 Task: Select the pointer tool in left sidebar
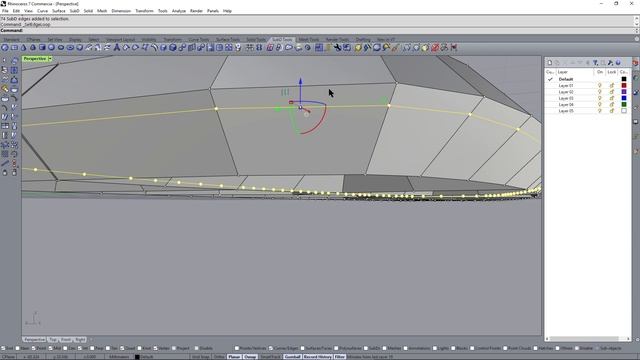(x=4, y=61)
